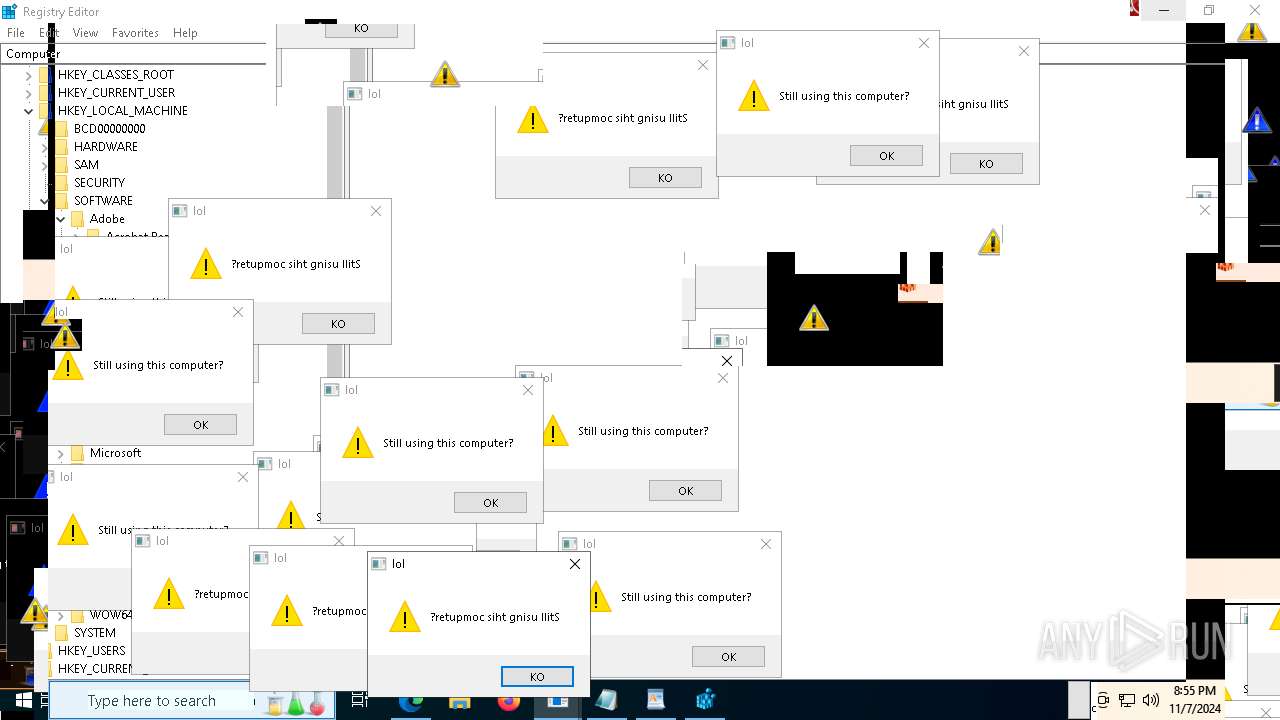This screenshot has width=1280, height=720.
Task: Open the Windows Start menu
Action: tap(24, 701)
